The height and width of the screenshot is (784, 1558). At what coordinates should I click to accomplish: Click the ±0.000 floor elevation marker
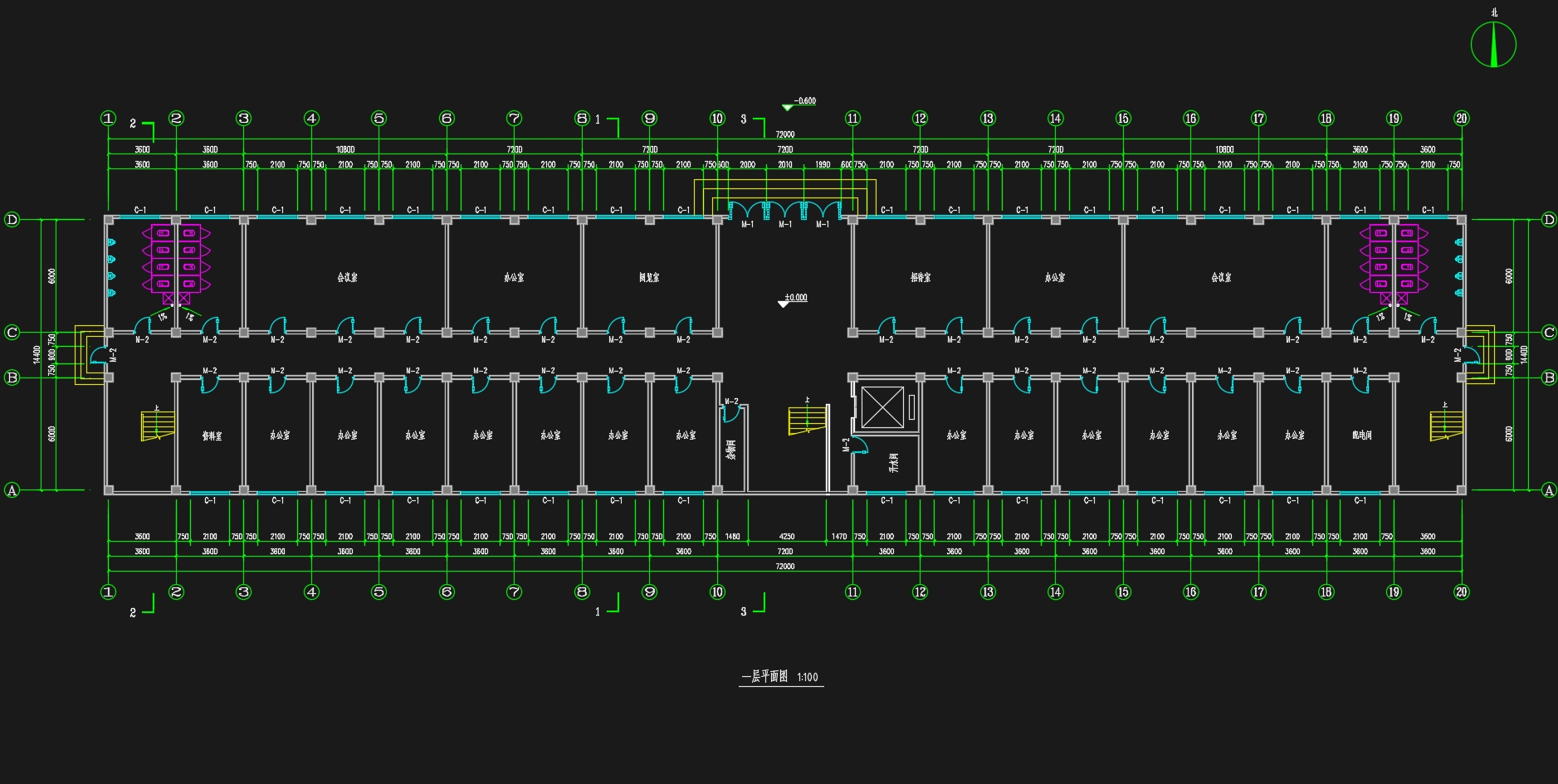(792, 299)
